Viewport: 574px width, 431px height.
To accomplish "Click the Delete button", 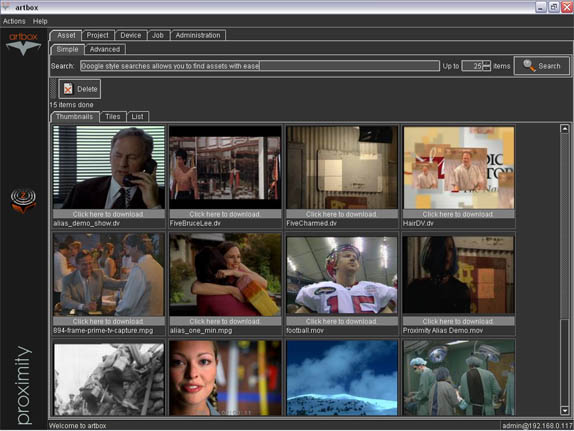I will [x=80, y=89].
